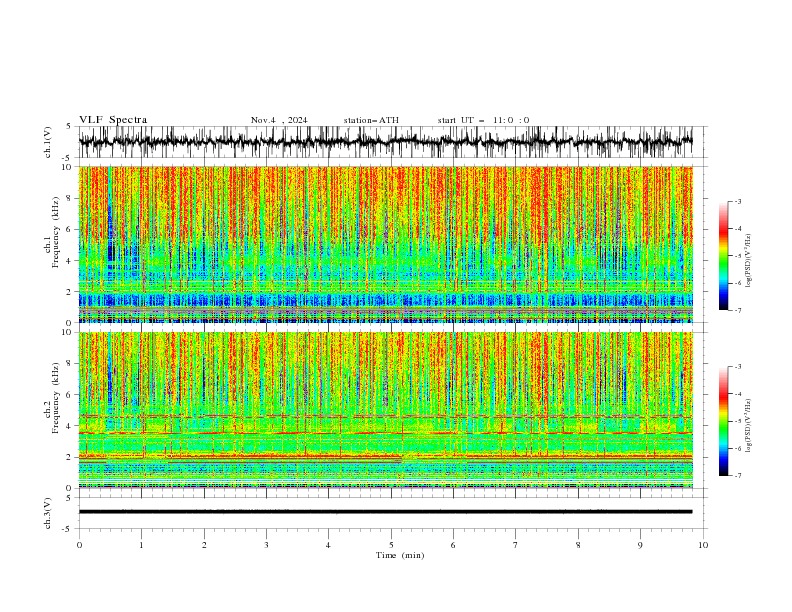The width and height of the screenshot is (792, 612).
Task: Click the ch.1 spectrogram panel
Action: coord(385,244)
